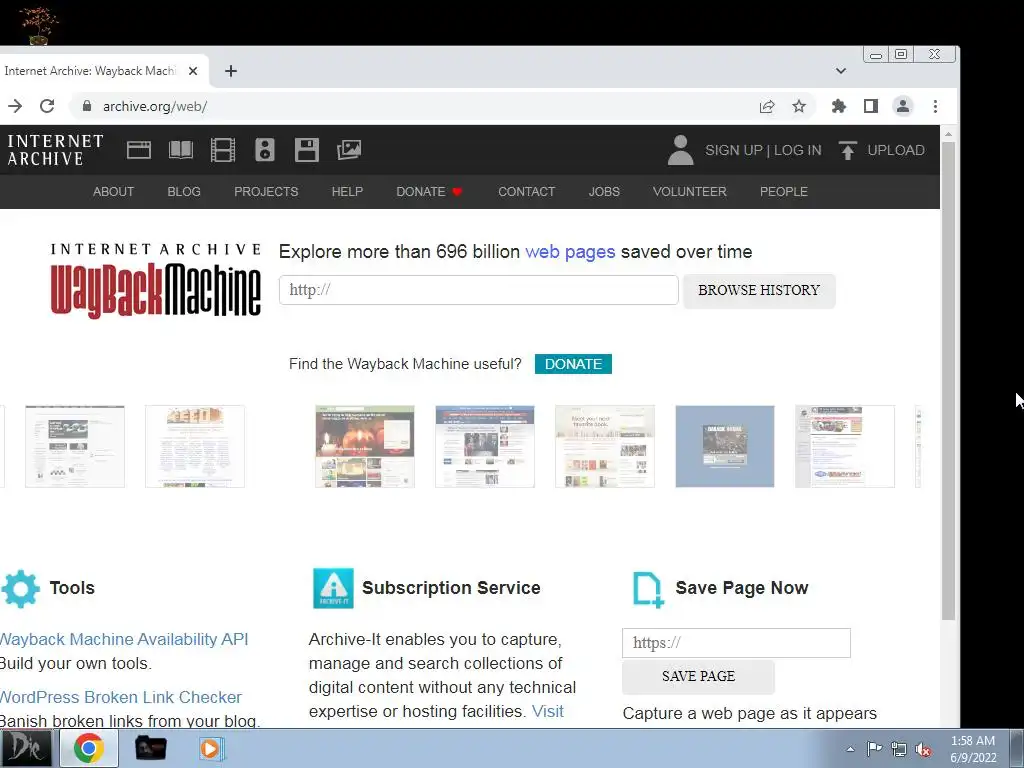
Task: Expand the tab search dropdown arrow
Action: 840,71
